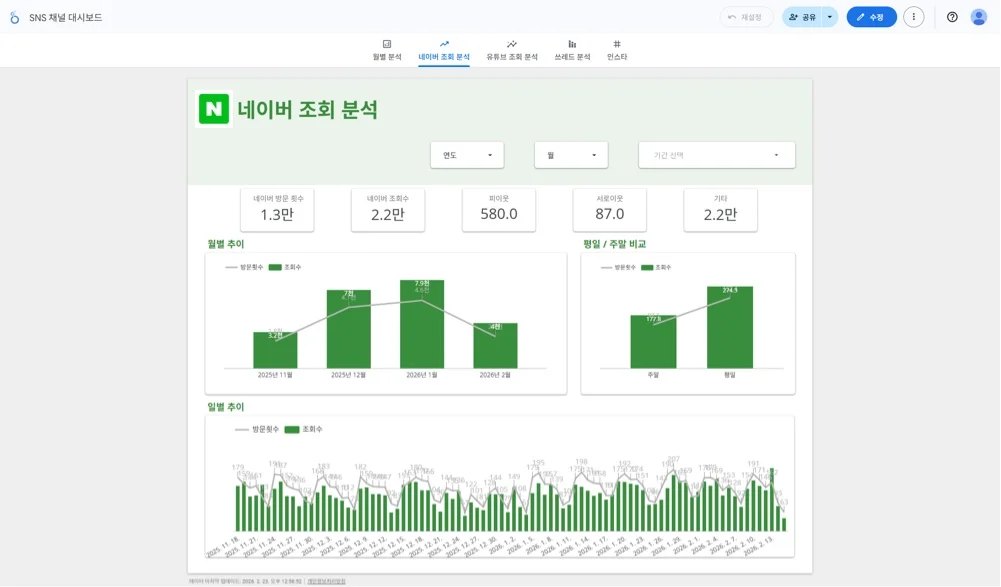Viewport: 1001px width, 587px height.
Task: Open the 개인정보처리방침 footer link
Action: point(326,581)
